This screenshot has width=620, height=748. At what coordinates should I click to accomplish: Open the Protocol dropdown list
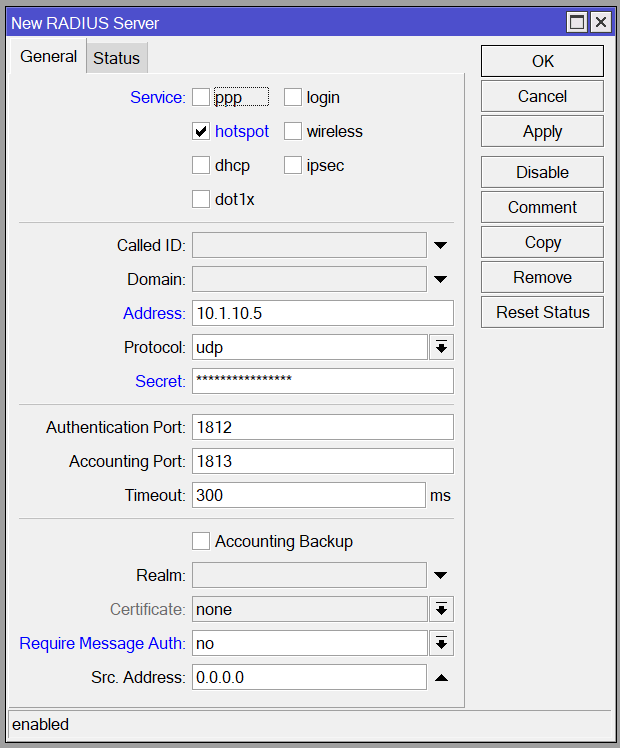[441, 347]
